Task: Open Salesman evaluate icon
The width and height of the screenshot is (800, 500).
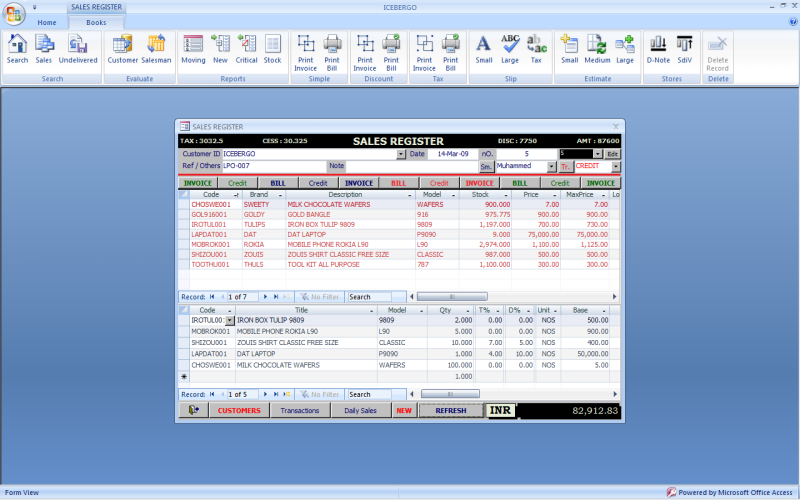Action: (156, 49)
